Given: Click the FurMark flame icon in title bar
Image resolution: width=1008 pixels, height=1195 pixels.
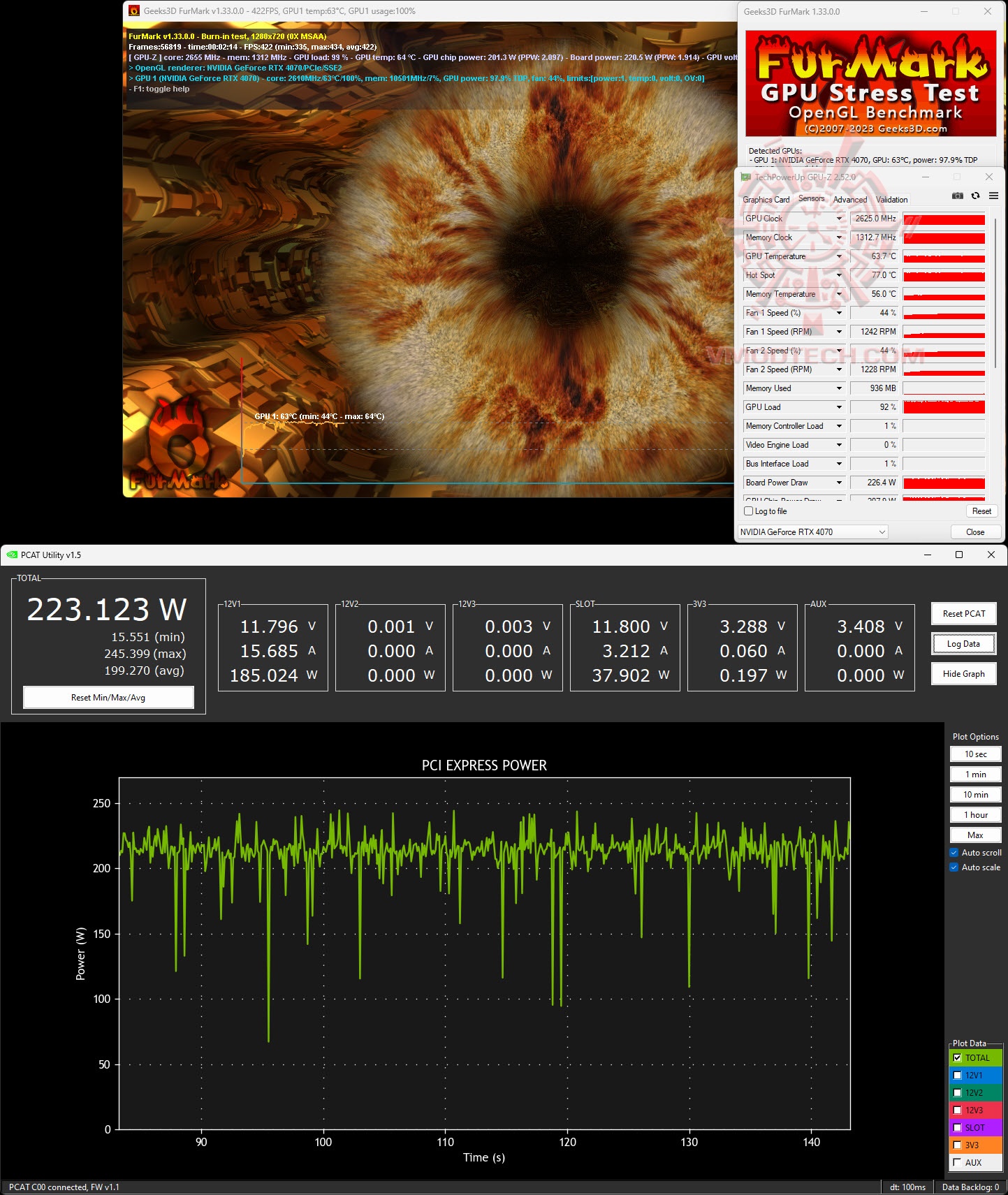Looking at the screenshot, I should (134, 11).
